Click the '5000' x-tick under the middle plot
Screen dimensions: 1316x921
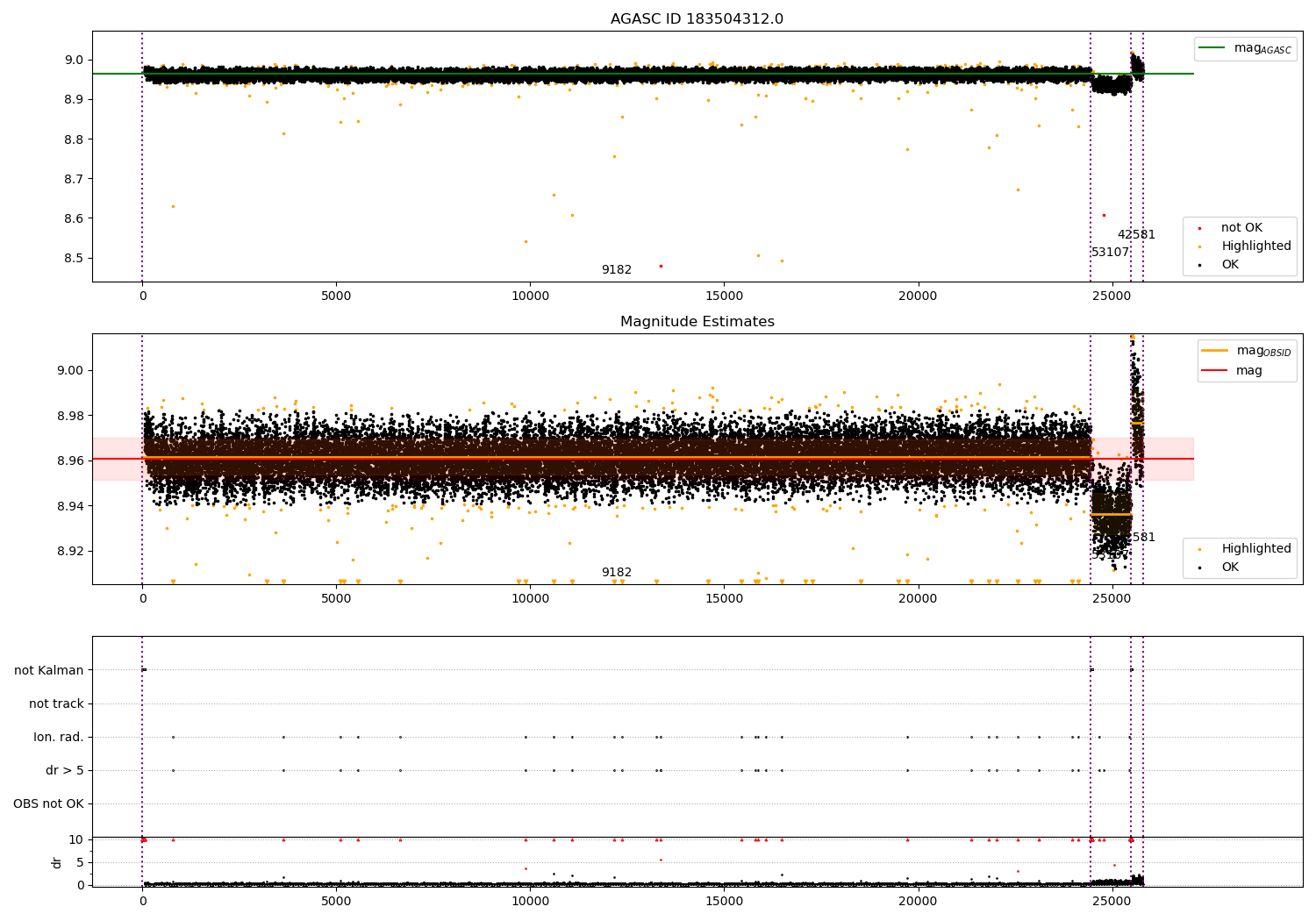click(336, 599)
